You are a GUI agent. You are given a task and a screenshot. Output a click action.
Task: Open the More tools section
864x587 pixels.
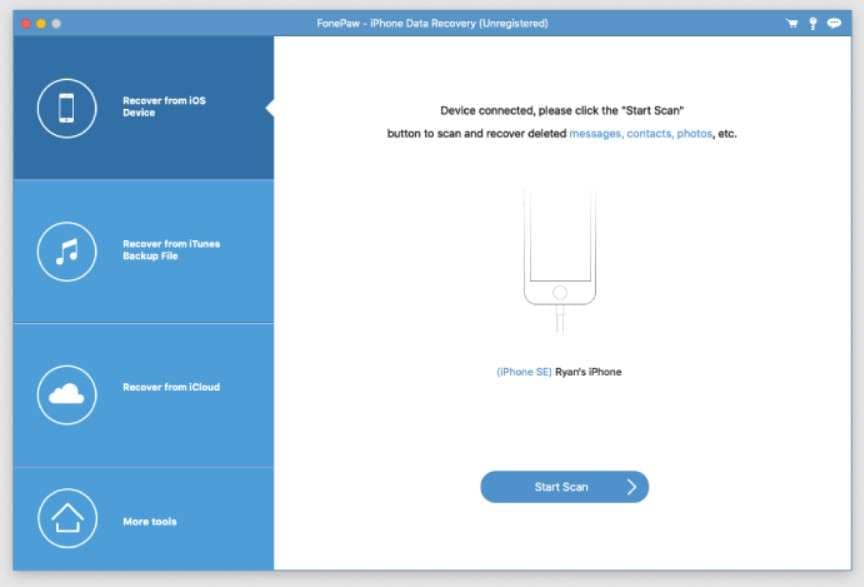click(143, 519)
